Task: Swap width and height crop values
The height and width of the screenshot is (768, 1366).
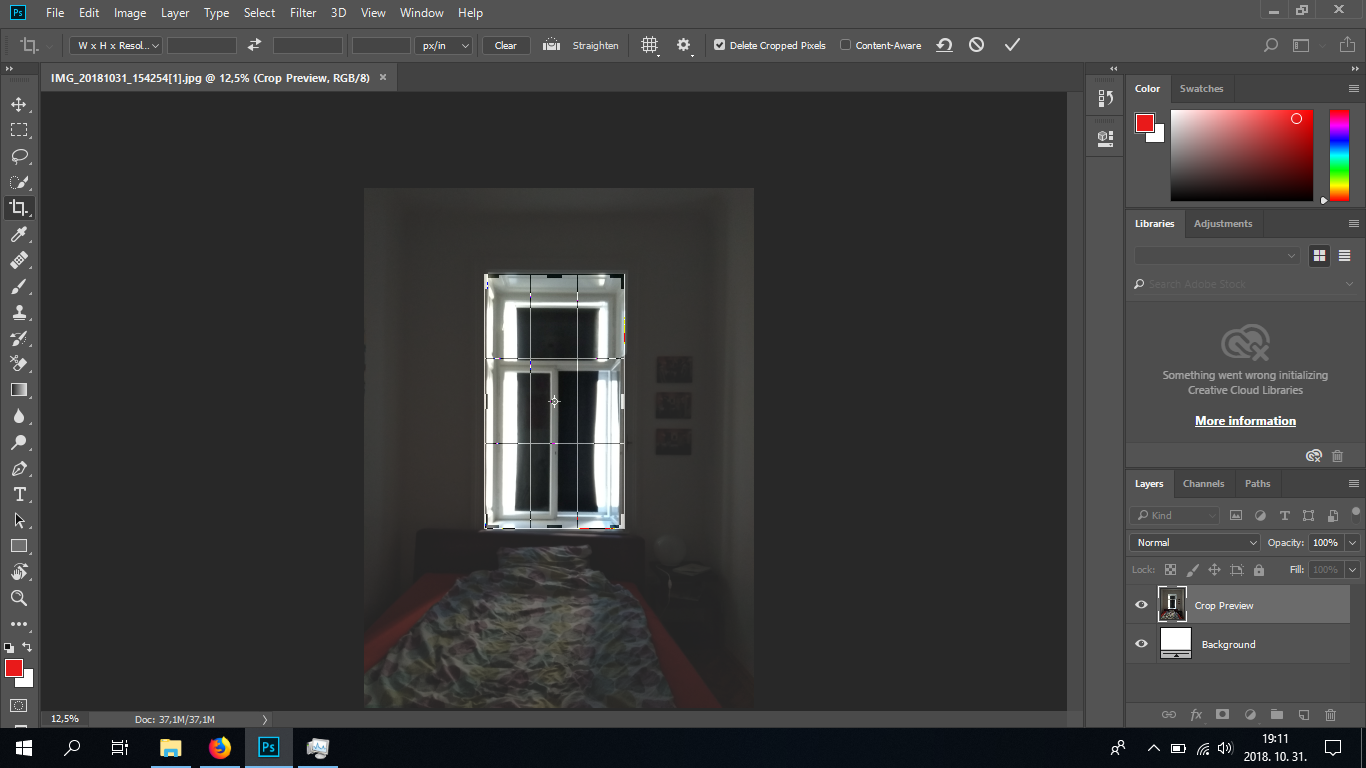Action: (x=254, y=45)
